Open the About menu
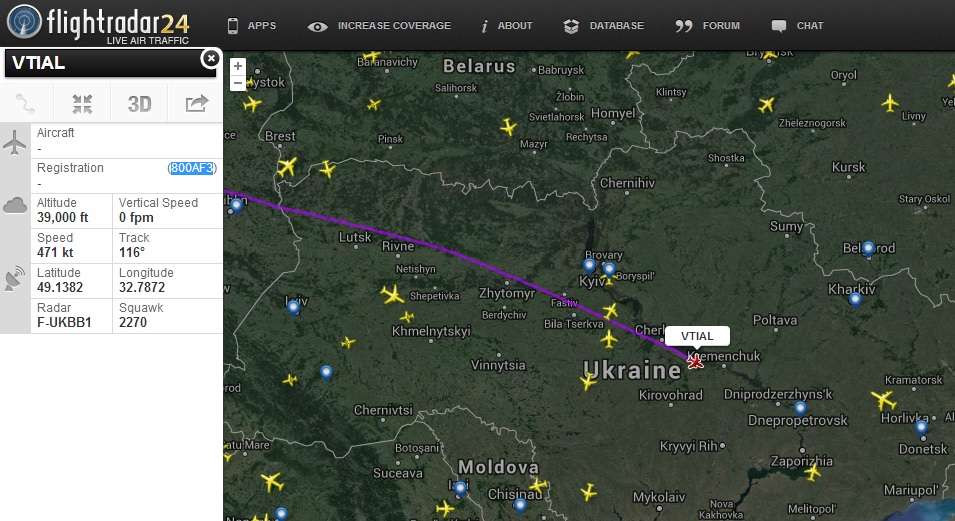The height and width of the screenshot is (521, 955). pyautogui.click(x=507, y=26)
